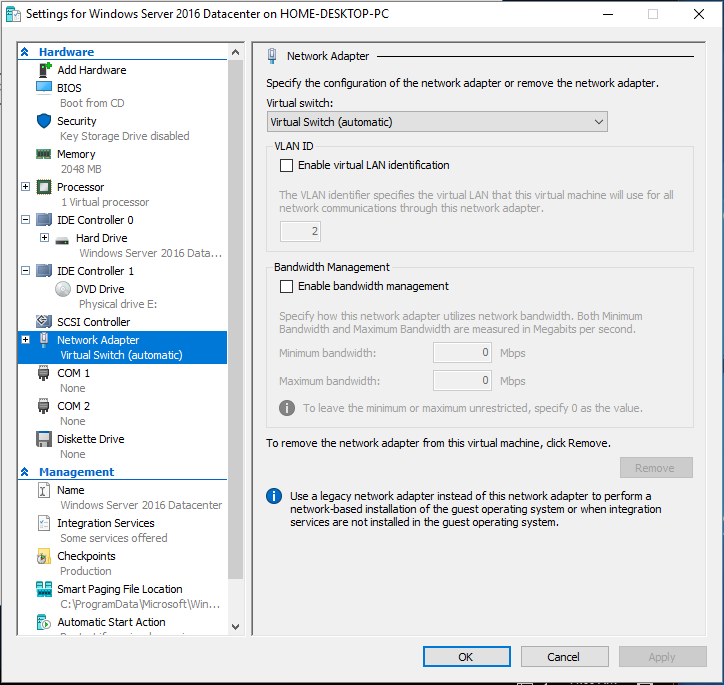Select the Memory chip icon
724x685 pixels.
point(44,154)
